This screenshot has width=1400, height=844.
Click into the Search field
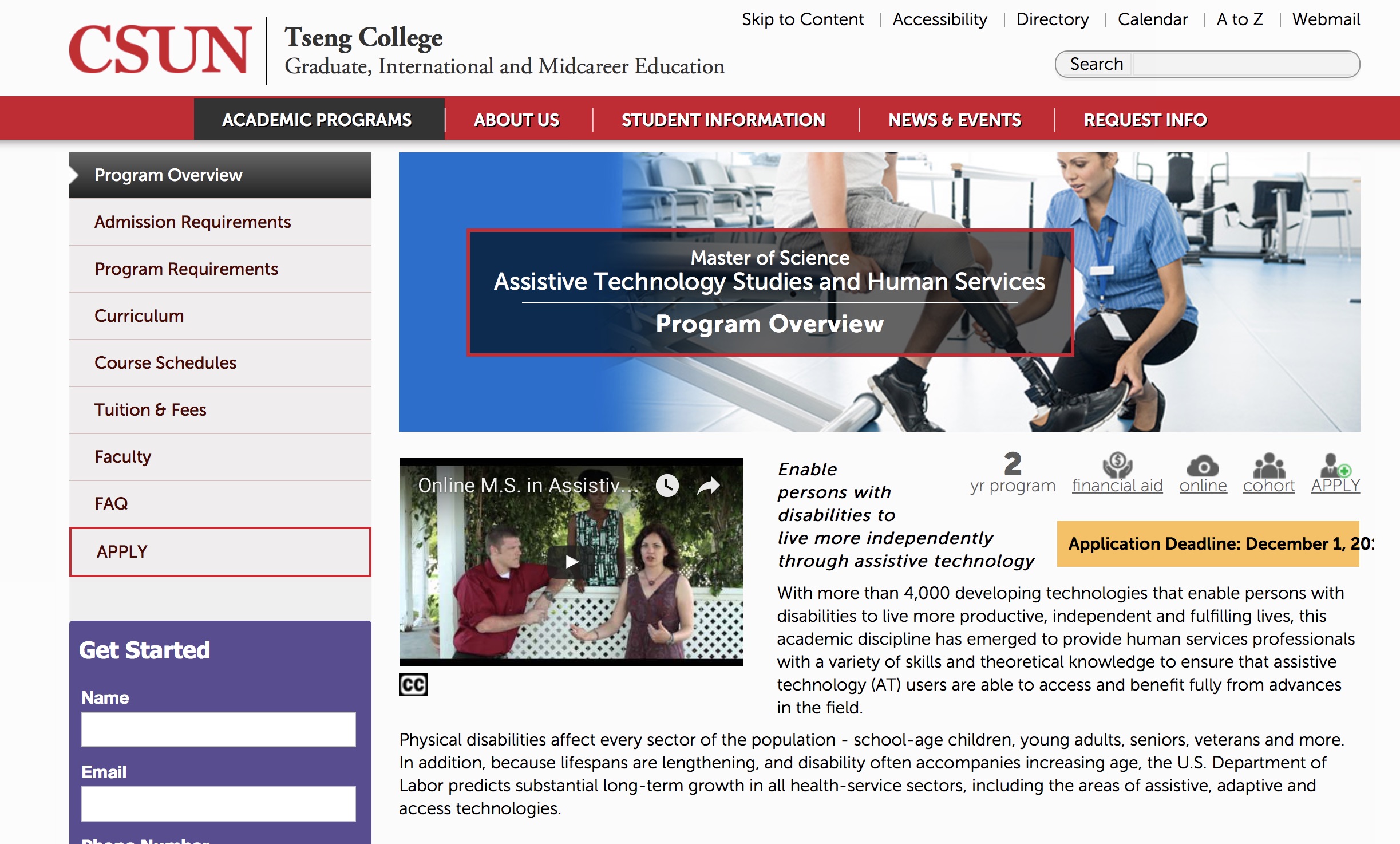pos(1242,64)
